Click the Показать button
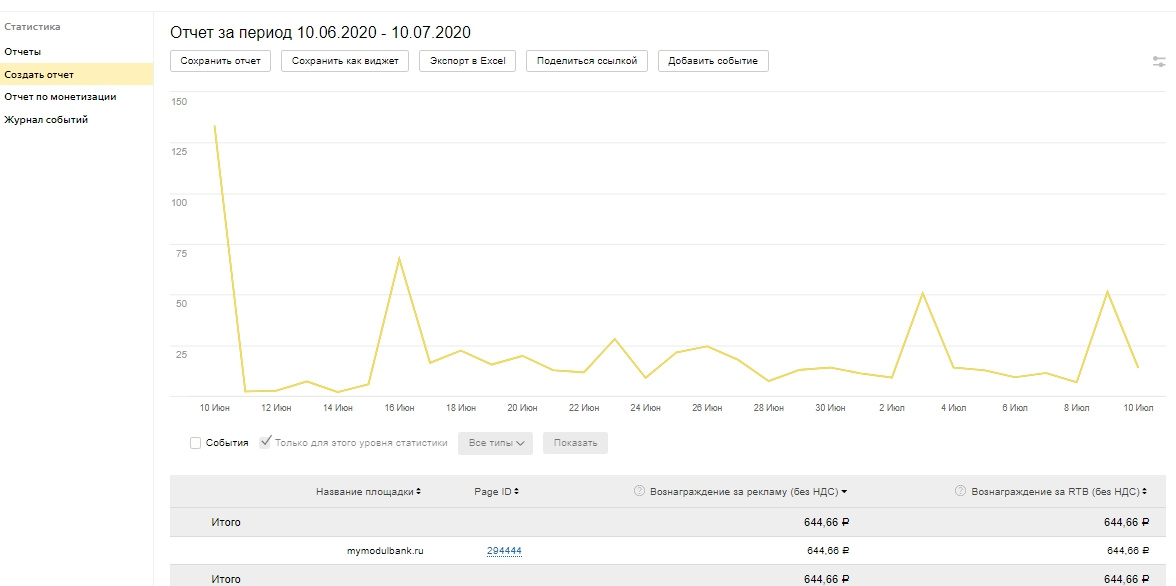 click(x=575, y=443)
